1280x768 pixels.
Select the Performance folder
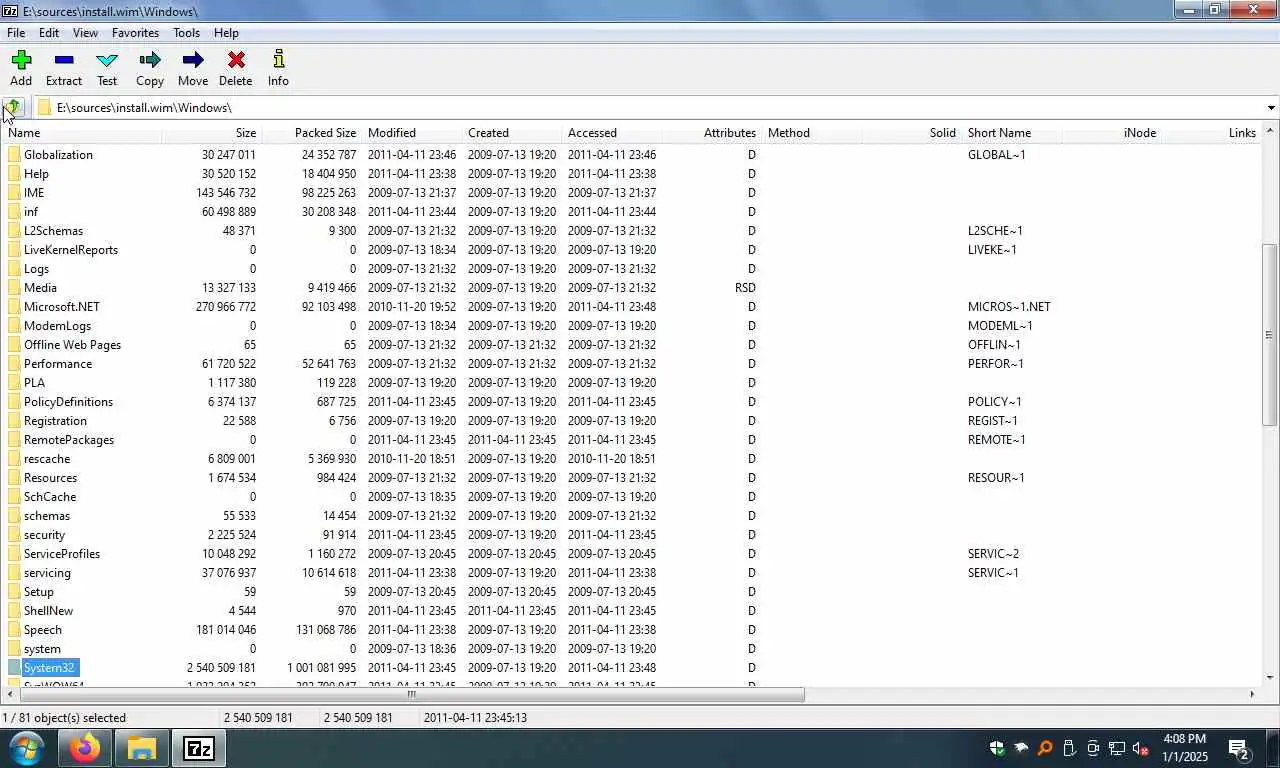tap(58, 364)
